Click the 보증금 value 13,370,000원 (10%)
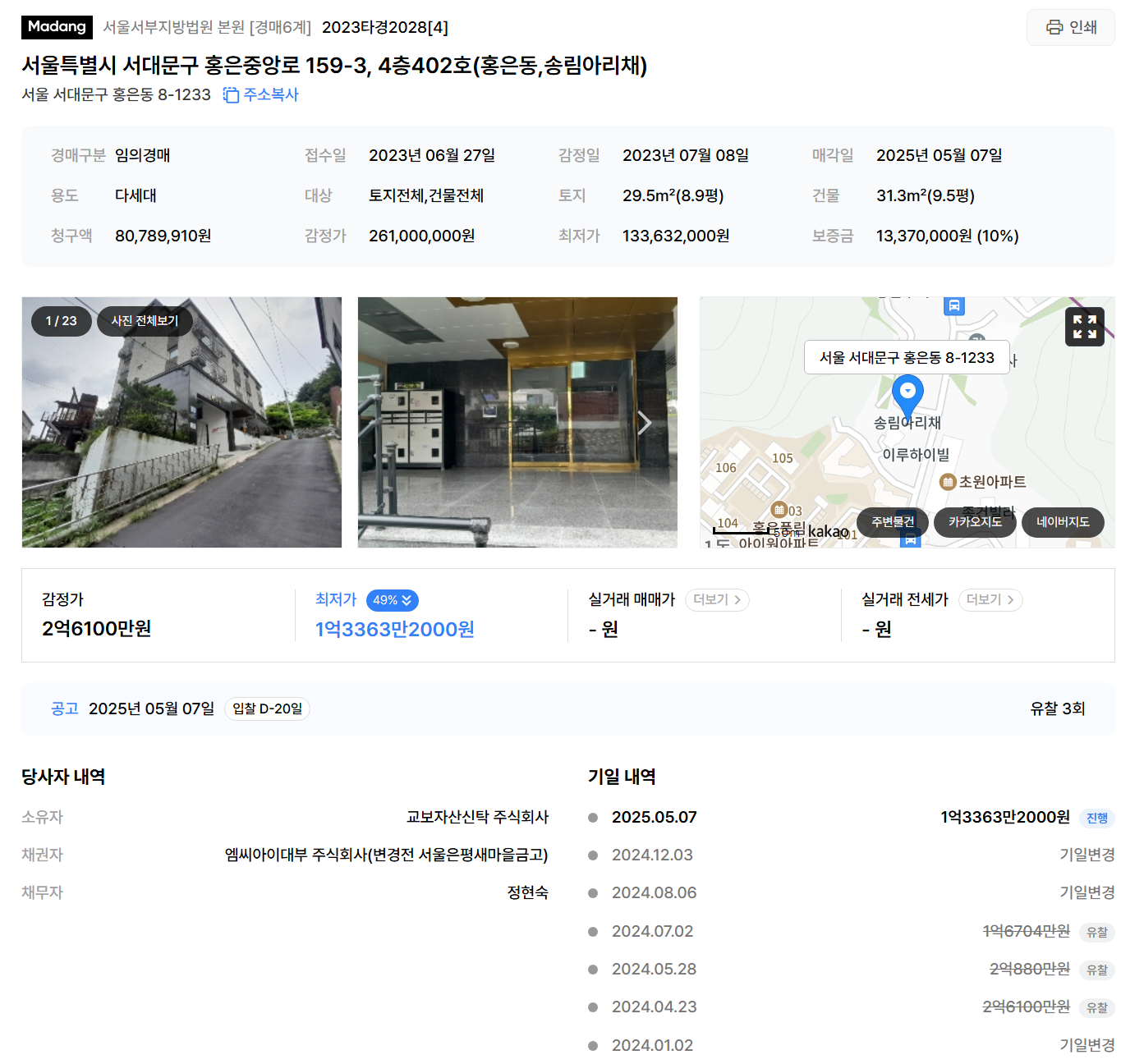This screenshot has width=1121, height=1064. pyautogui.click(x=947, y=236)
